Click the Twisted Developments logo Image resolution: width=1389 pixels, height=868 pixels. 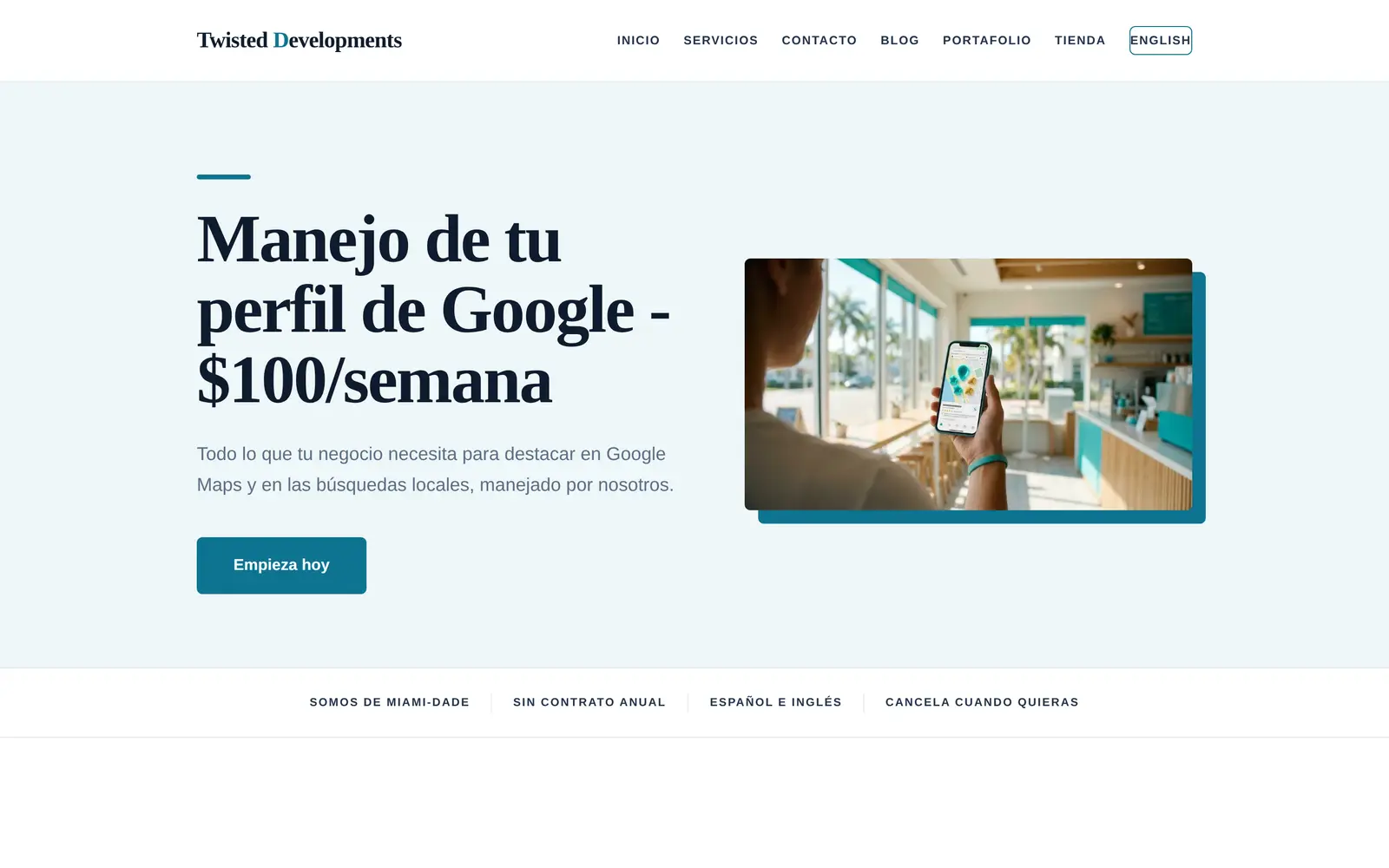(299, 40)
